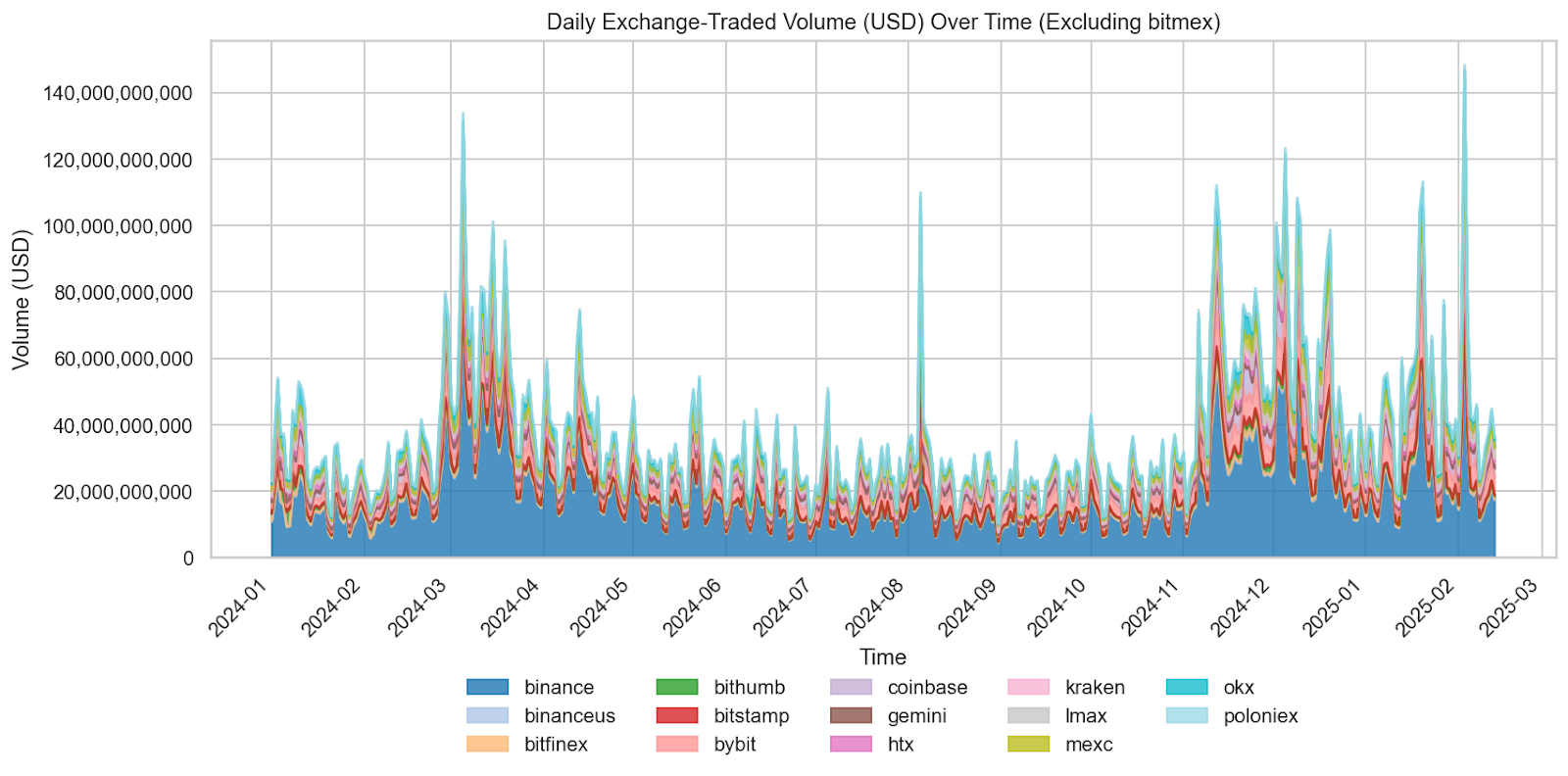Click the bybit legend color swatch
Viewport: 1568px width, 776px height.
(676, 745)
